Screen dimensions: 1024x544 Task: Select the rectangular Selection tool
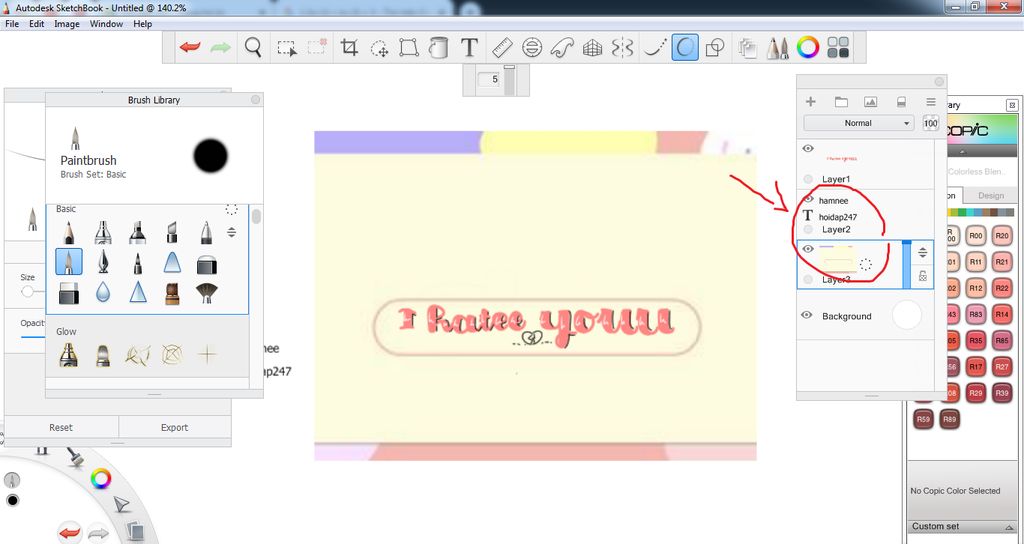tap(286, 48)
